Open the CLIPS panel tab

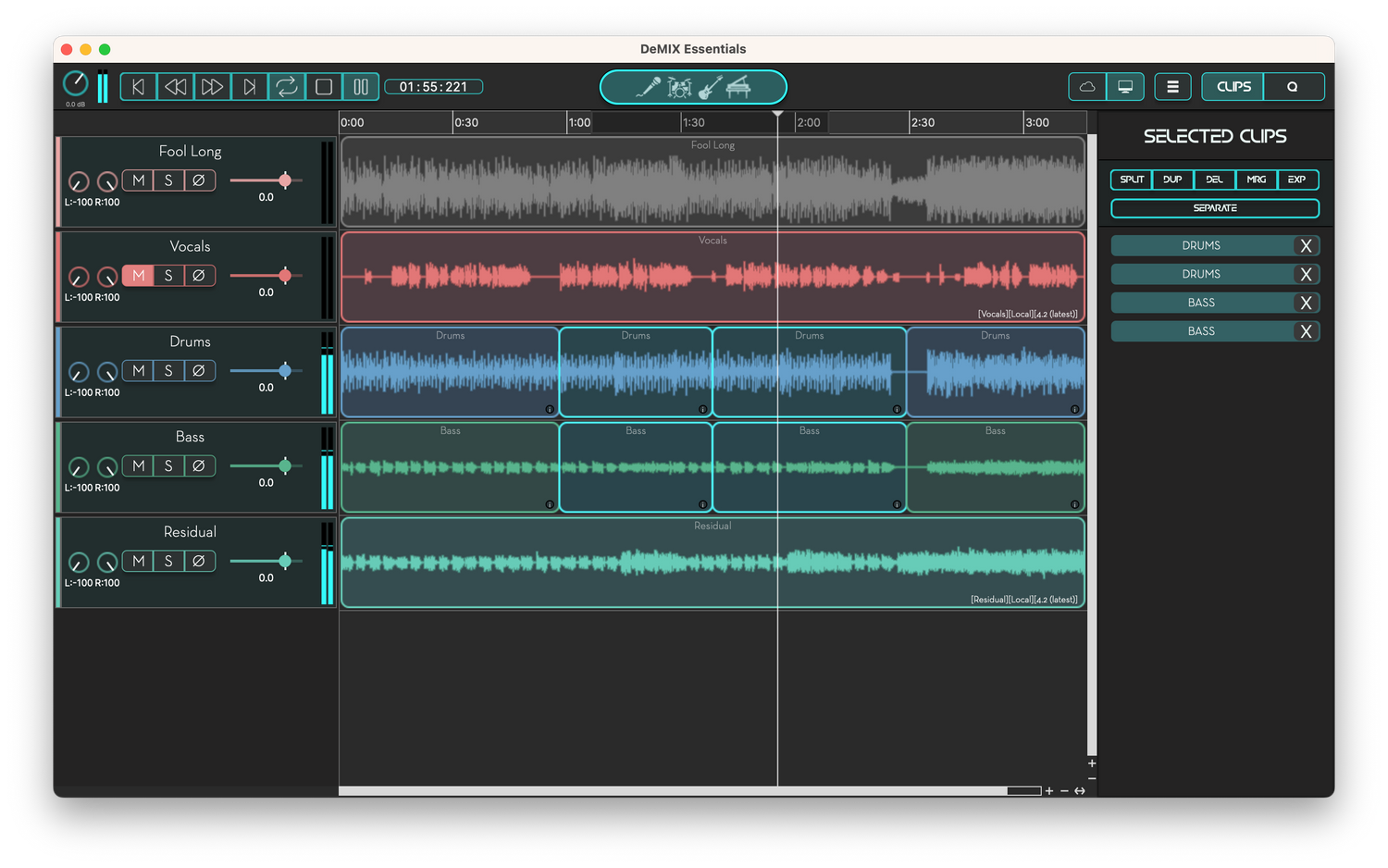1233,87
